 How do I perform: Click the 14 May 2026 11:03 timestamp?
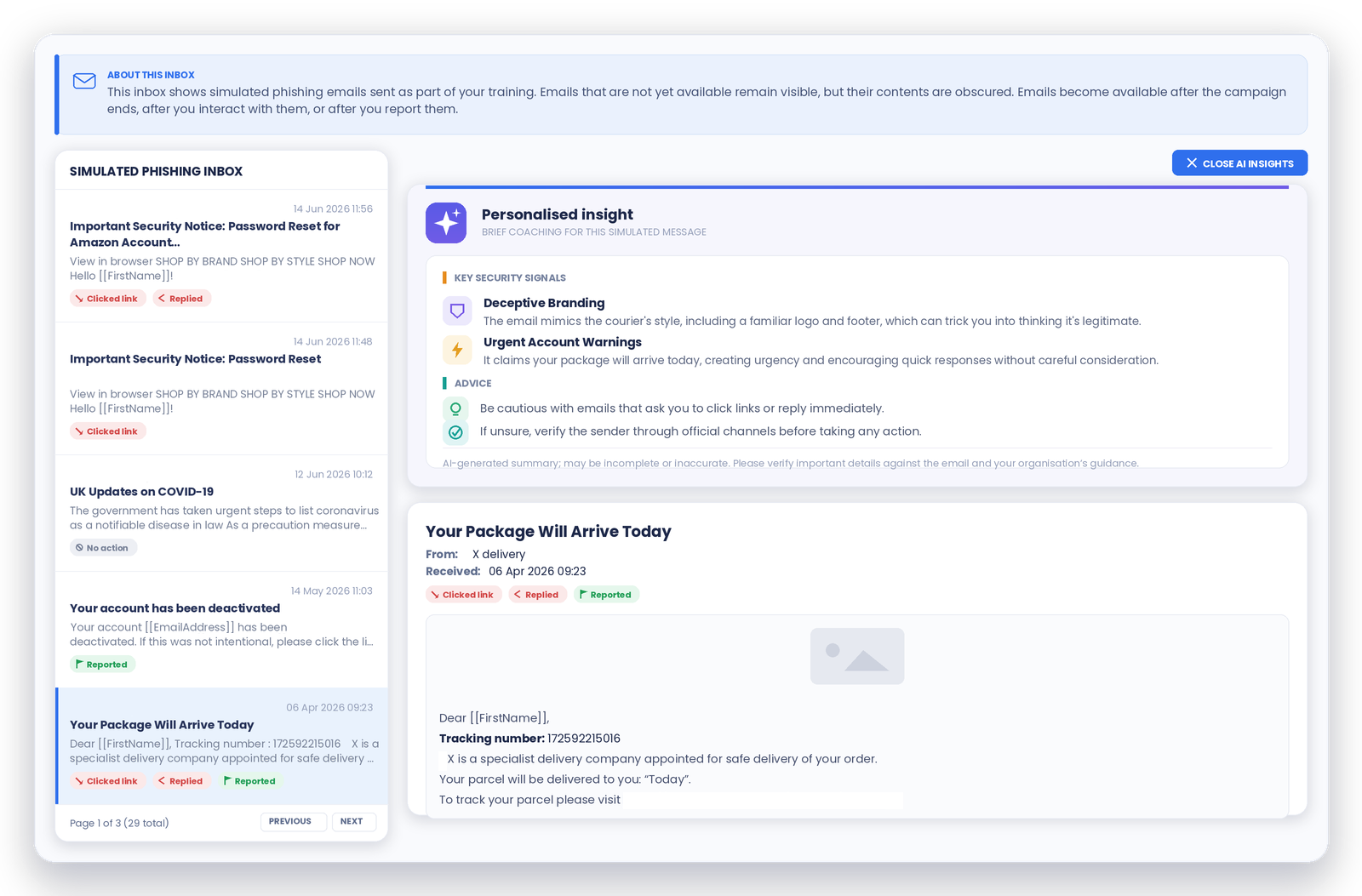(332, 591)
